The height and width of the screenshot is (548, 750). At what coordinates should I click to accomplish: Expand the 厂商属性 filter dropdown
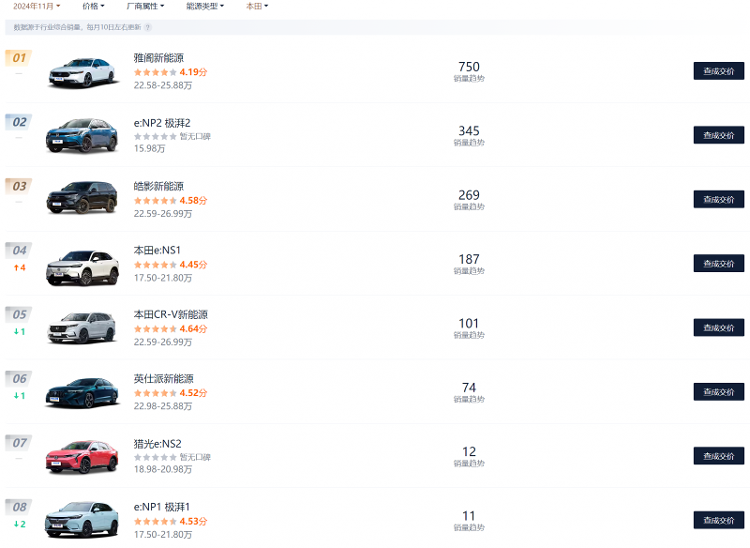click(145, 6)
